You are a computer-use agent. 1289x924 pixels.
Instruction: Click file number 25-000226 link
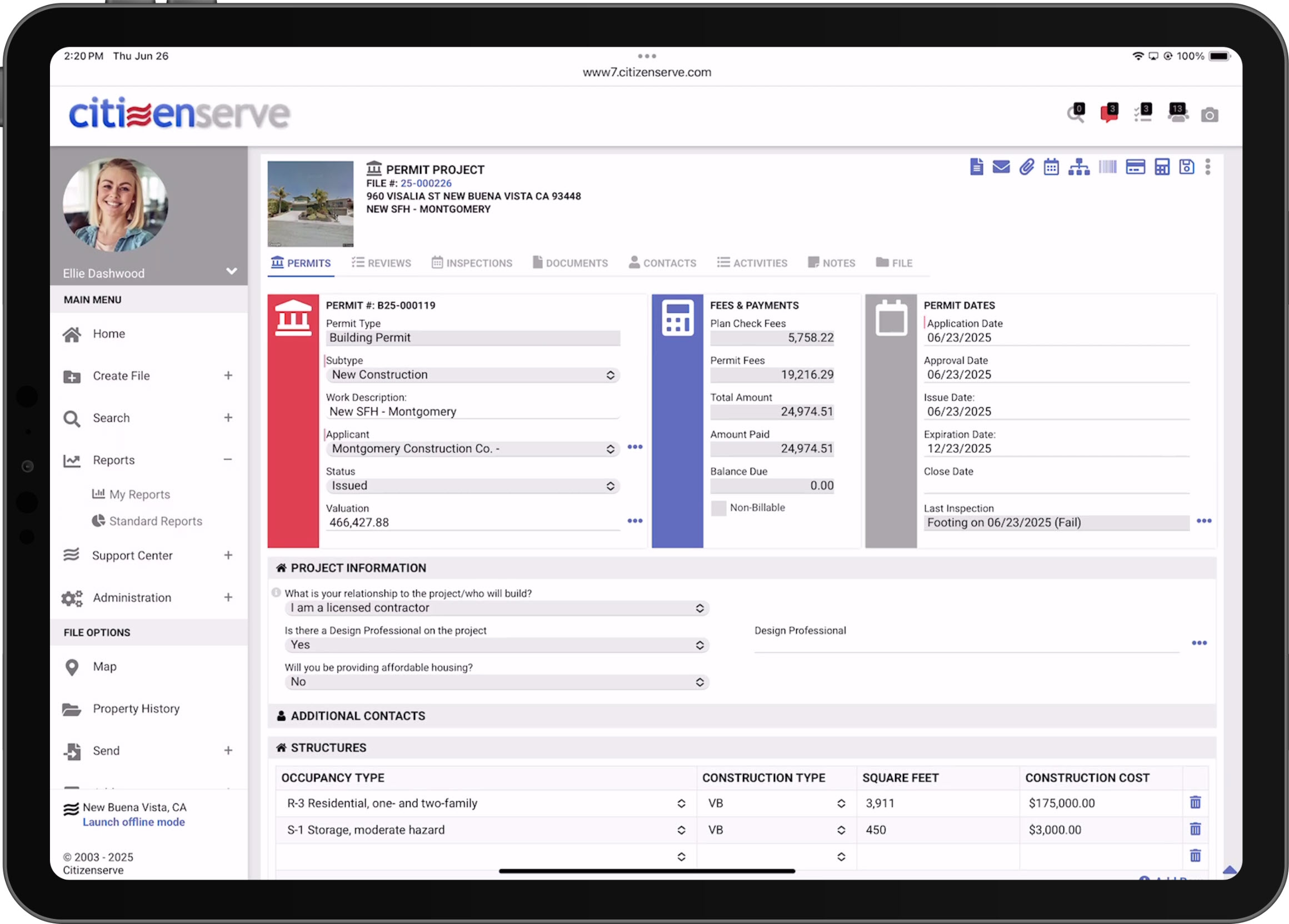[x=426, y=183]
